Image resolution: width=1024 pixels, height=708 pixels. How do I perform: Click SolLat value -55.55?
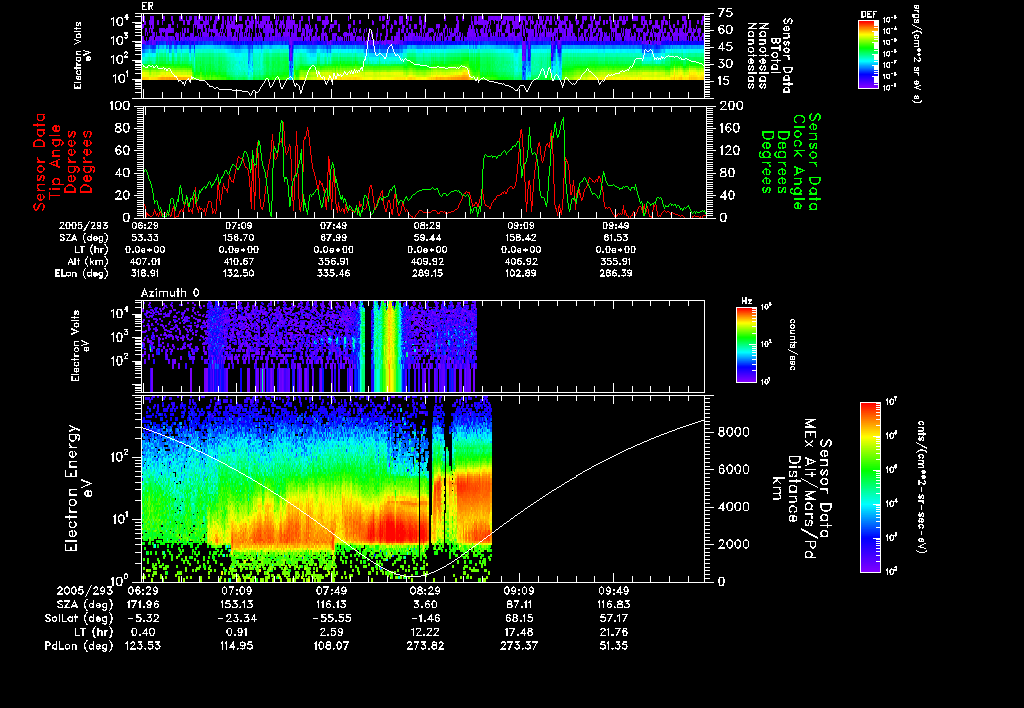pyautogui.click(x=331, y=618)
